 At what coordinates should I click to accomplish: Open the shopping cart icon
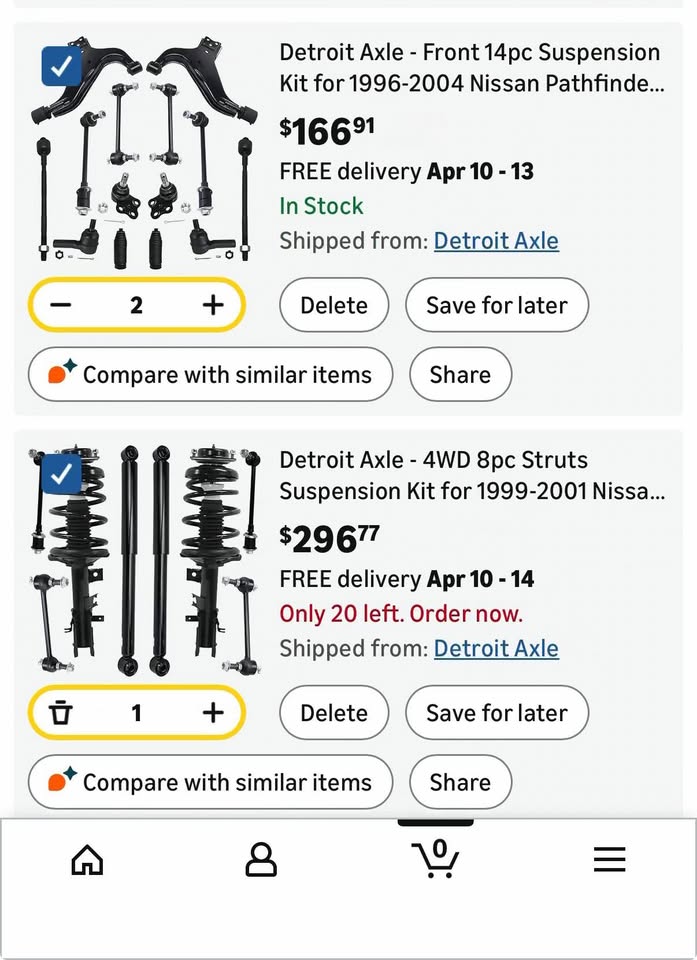[x=435, y=858]
